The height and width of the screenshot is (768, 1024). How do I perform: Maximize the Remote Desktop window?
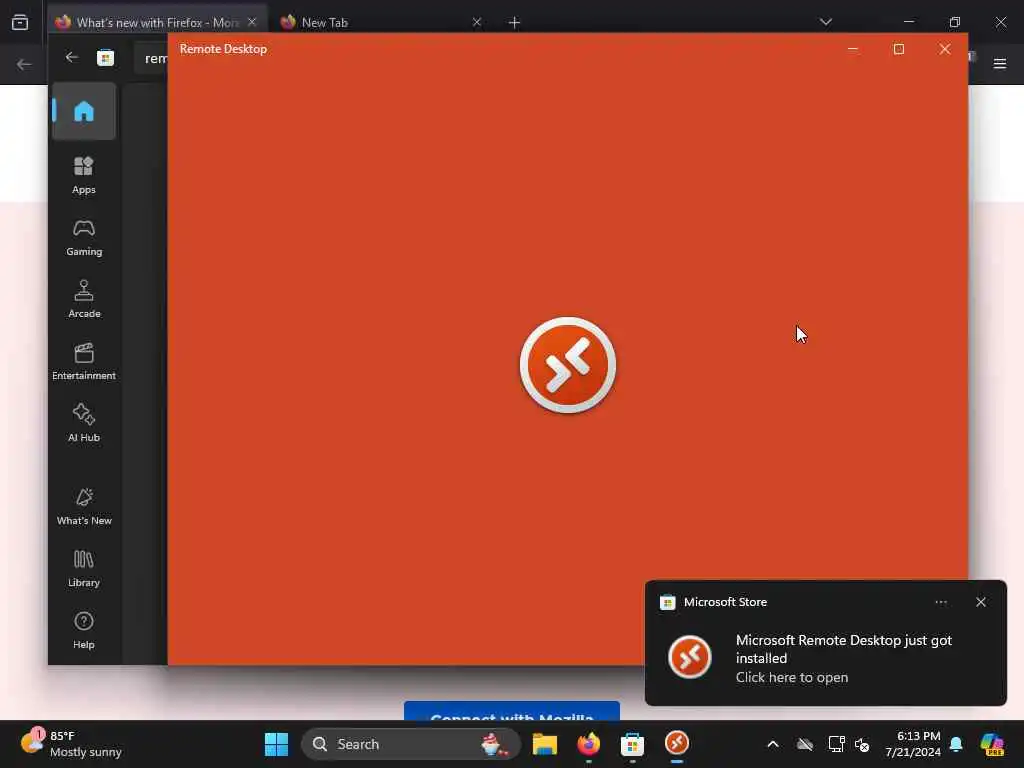[899, 49]
